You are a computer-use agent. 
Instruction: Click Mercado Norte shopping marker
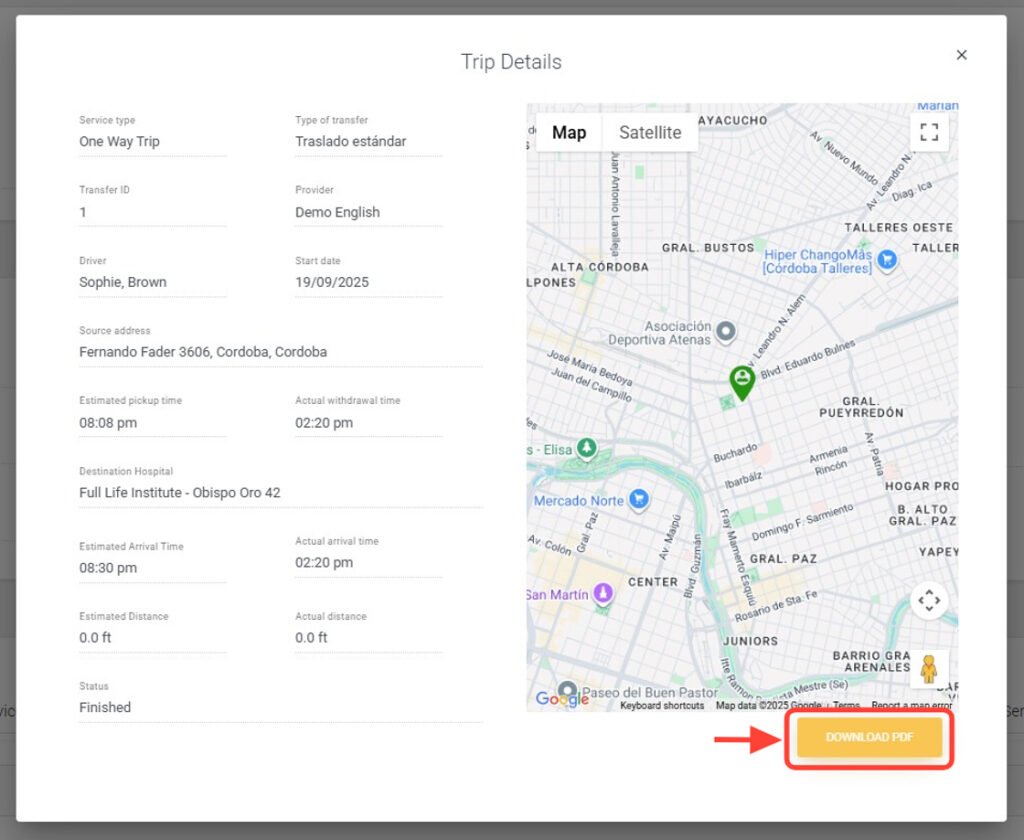[639, 499]
